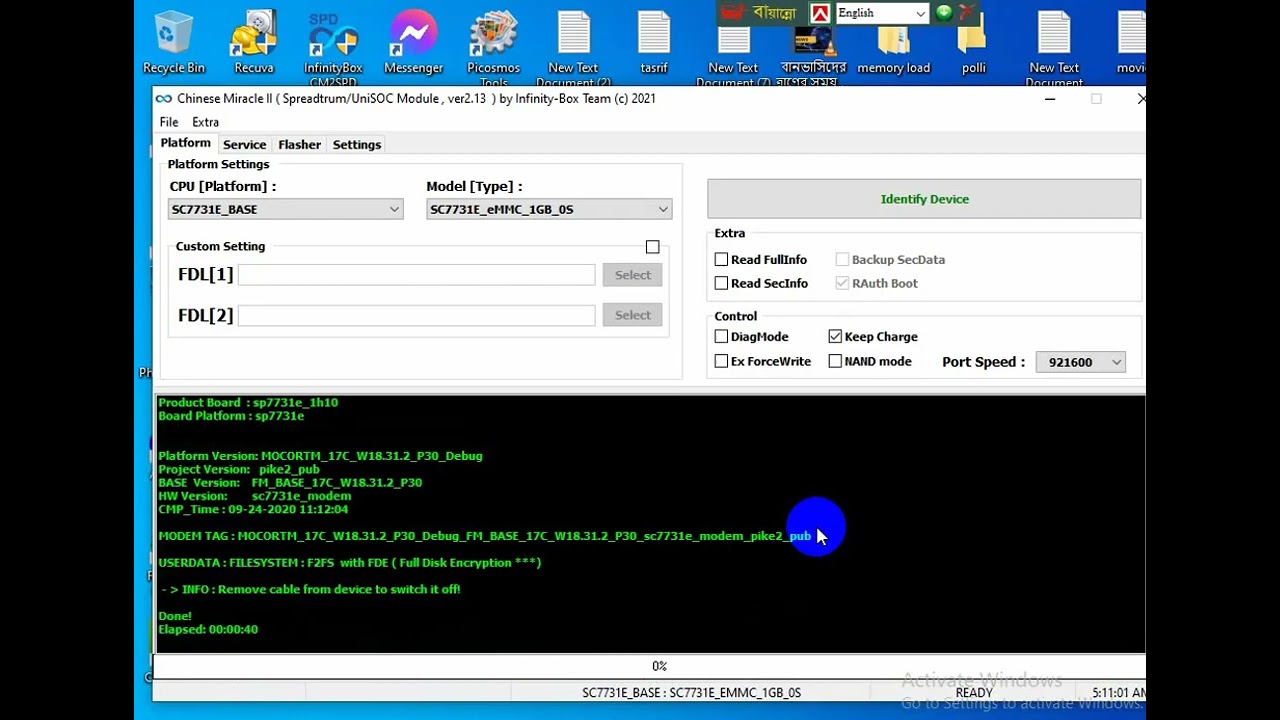Expand the Model [Type] dropdown
This screenshot has height=720, width=1280.
coord(549,209)
